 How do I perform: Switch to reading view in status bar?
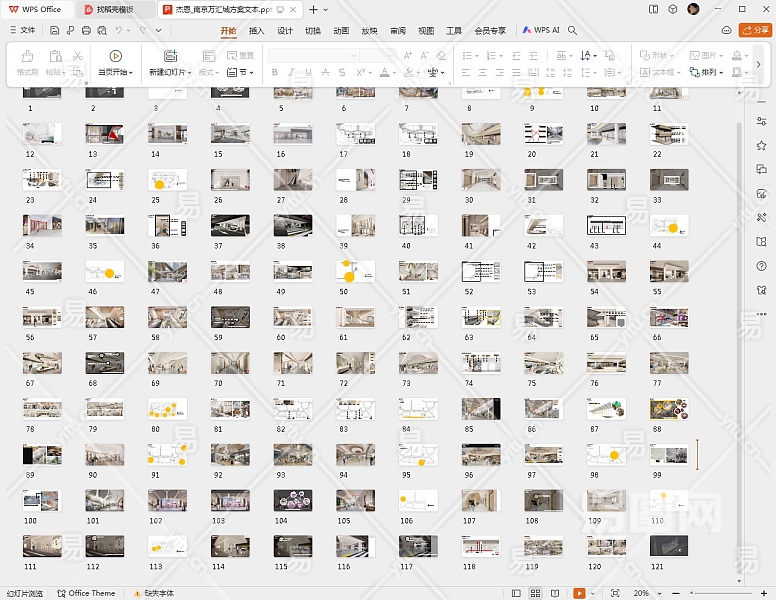[554, 593]
